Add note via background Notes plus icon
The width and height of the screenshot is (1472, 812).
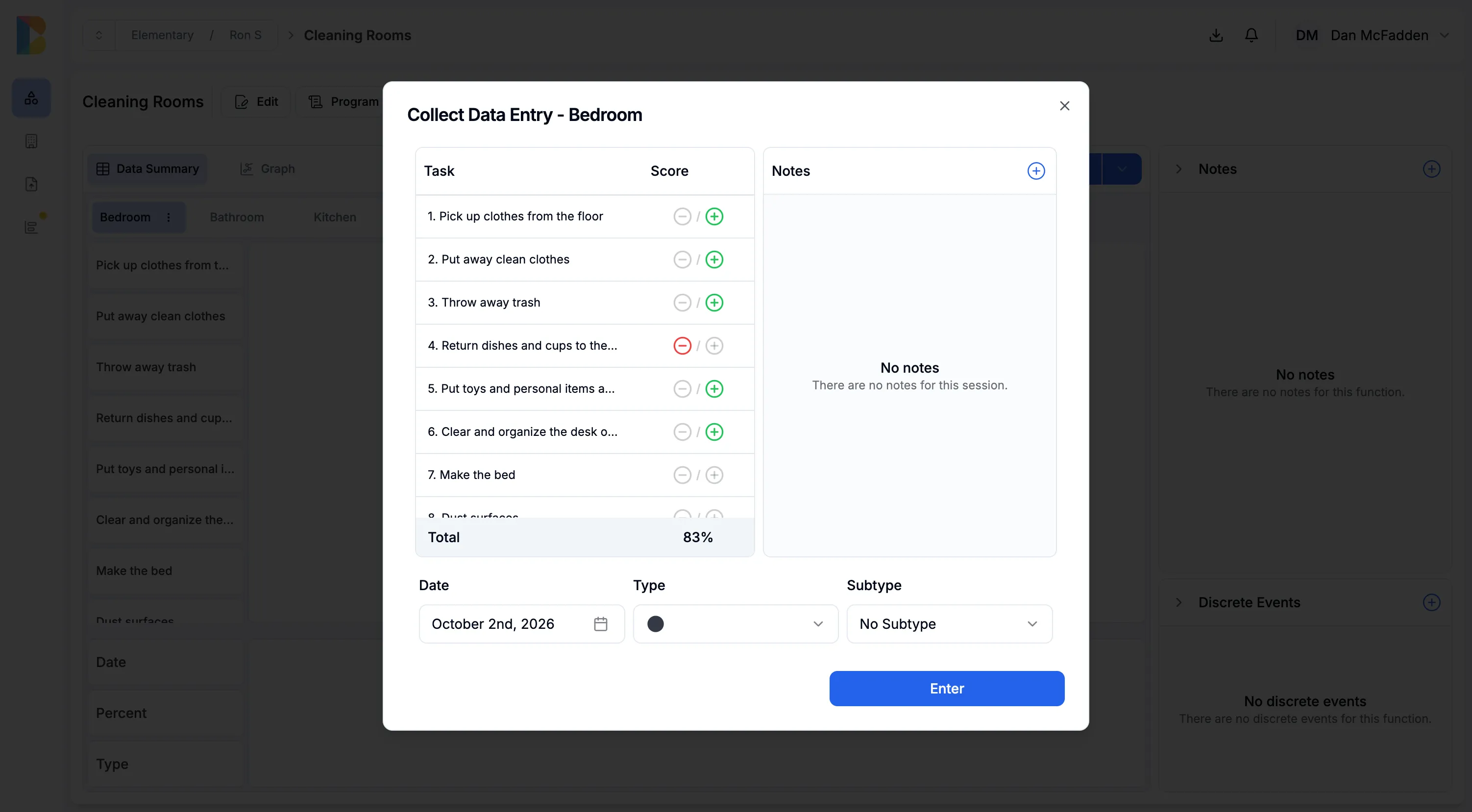pos(1431,169)
